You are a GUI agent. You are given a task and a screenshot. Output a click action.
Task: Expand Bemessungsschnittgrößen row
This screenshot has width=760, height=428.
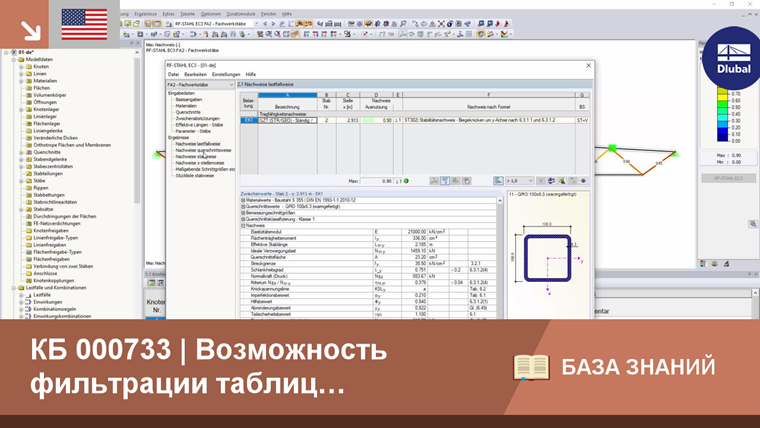243,213
